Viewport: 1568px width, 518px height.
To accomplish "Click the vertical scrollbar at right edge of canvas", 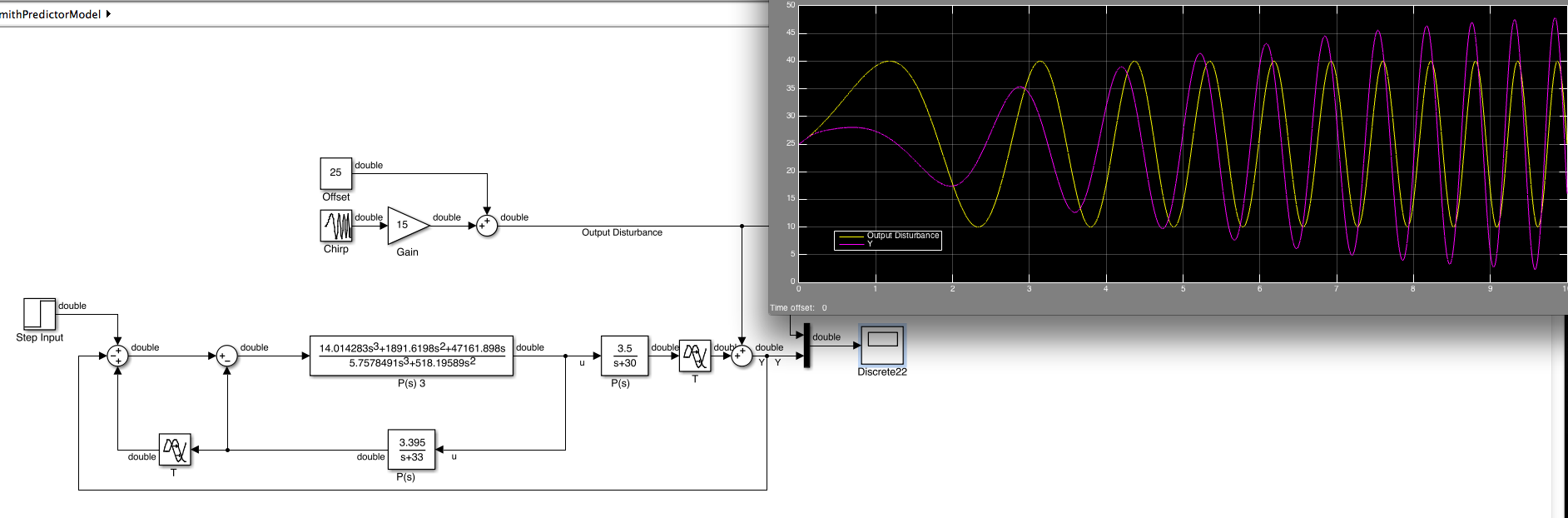I will (x=1560, y=416).
